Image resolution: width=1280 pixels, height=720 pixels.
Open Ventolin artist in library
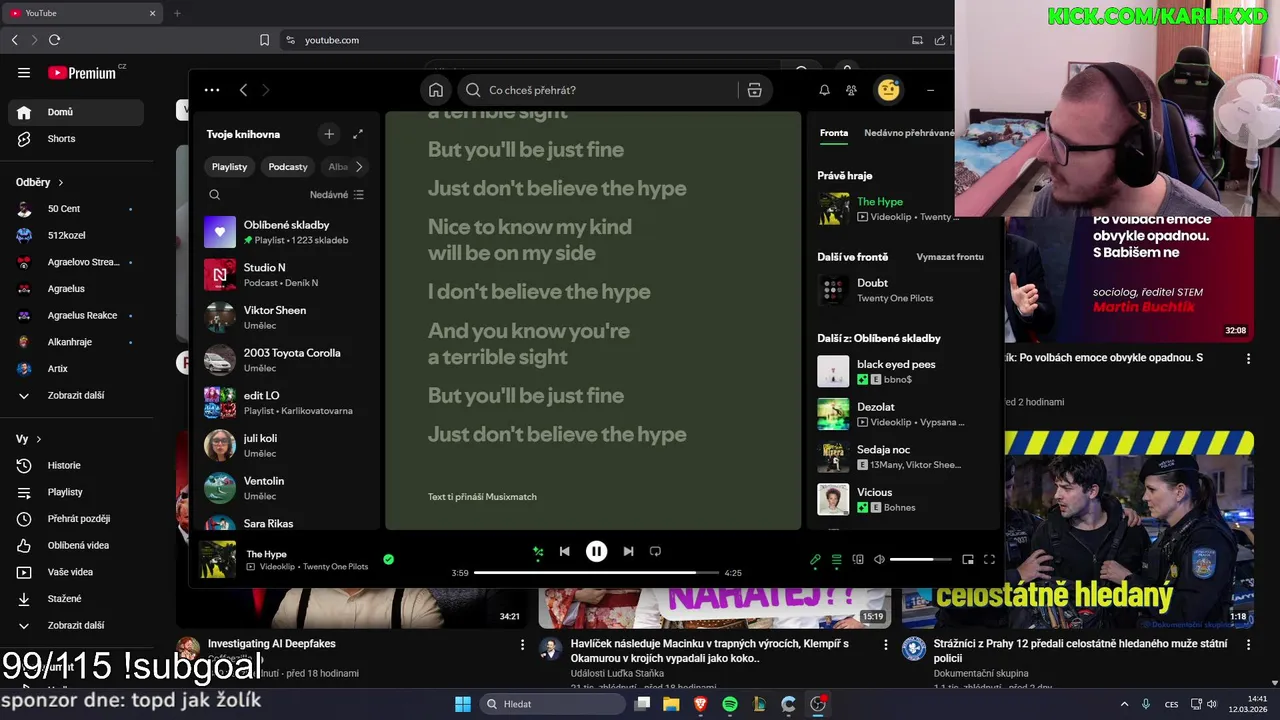tap(284, 488)
